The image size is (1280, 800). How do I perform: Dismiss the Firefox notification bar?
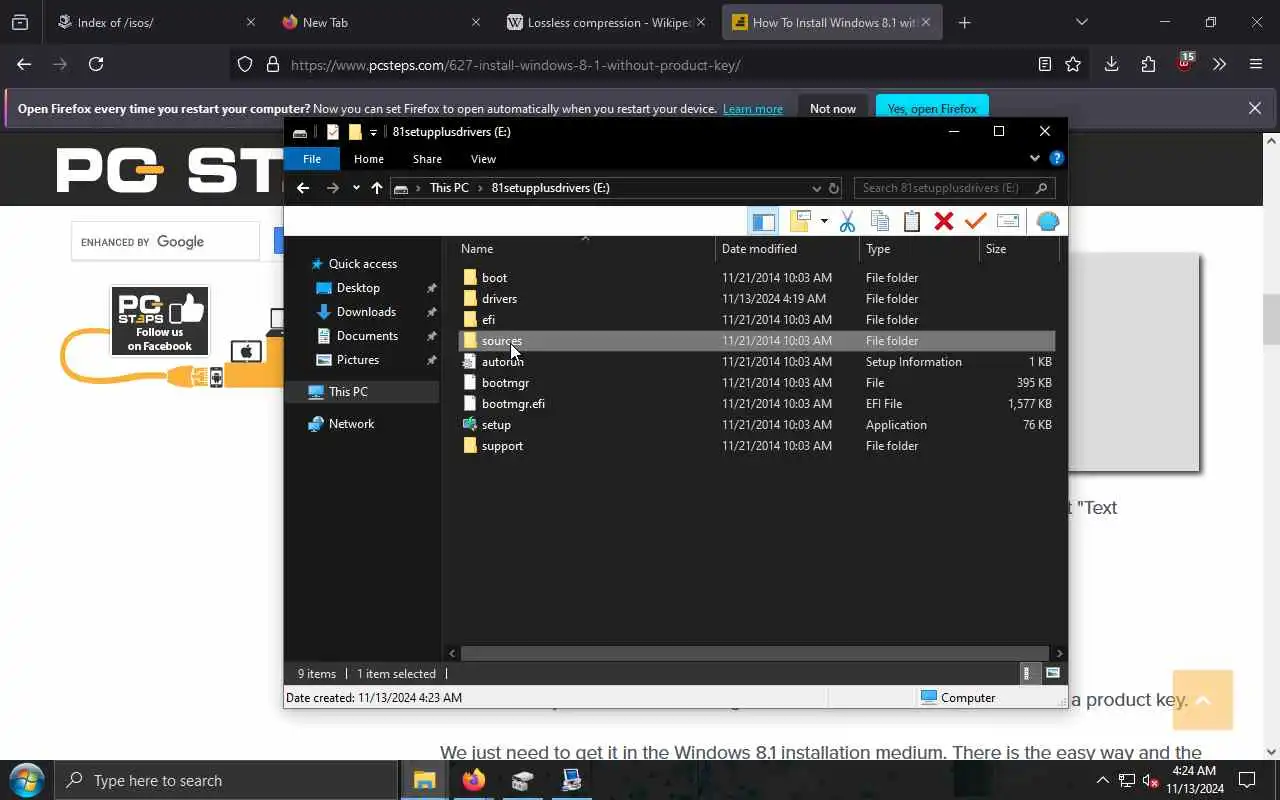1255,108
